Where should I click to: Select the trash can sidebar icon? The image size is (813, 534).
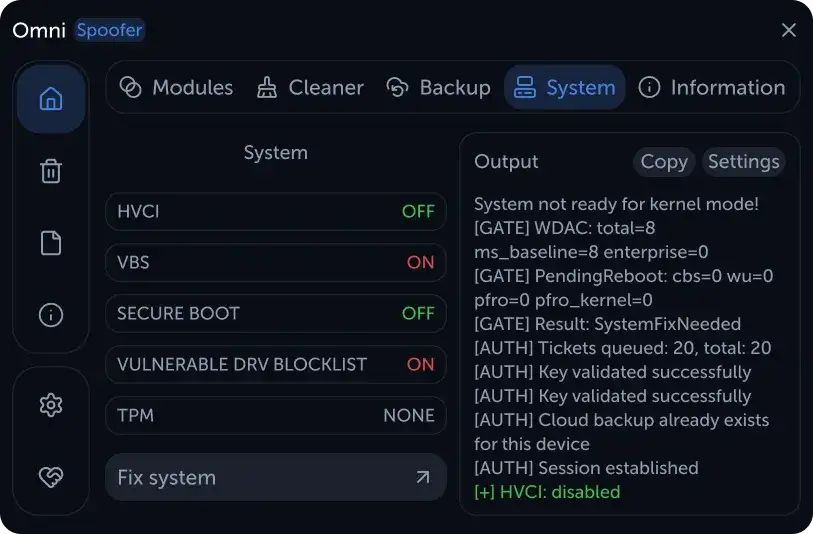51,171
